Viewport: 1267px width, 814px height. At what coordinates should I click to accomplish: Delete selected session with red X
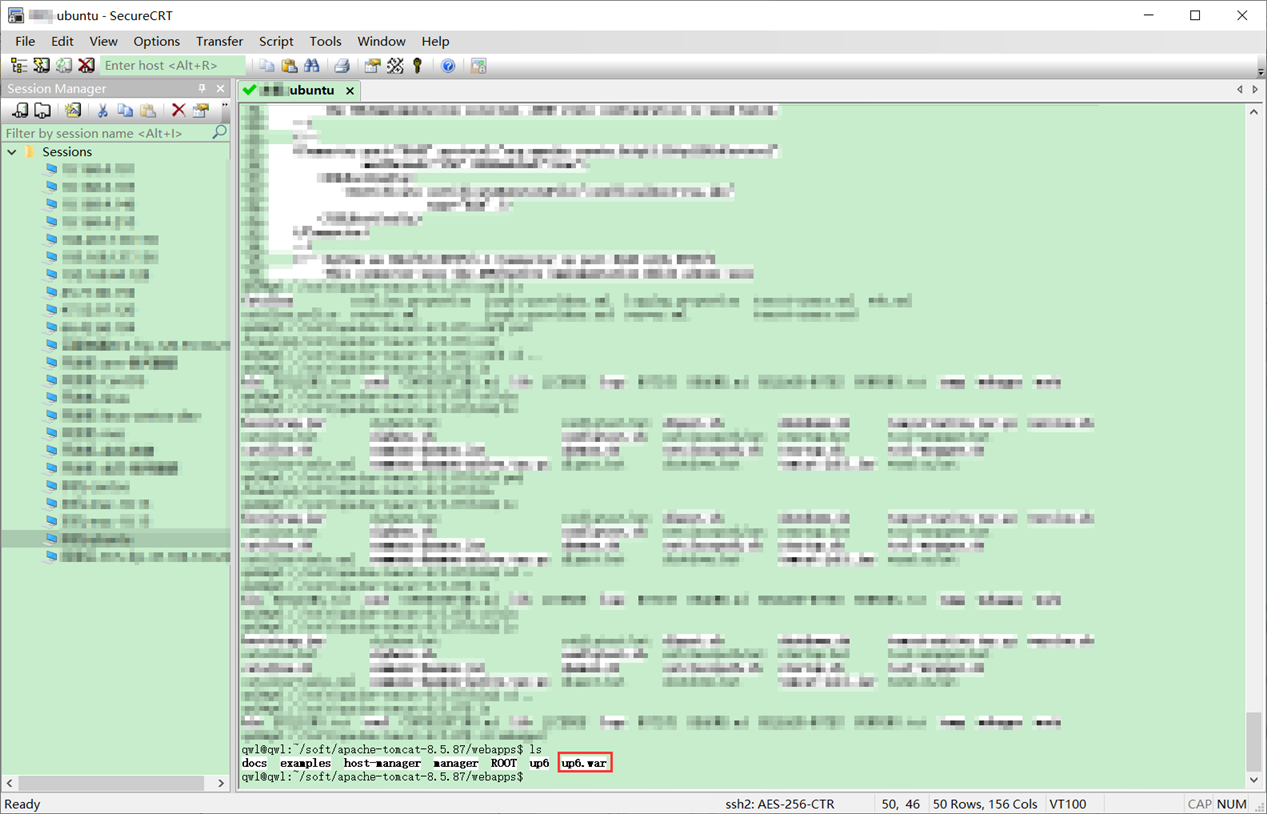coord(178,110)
